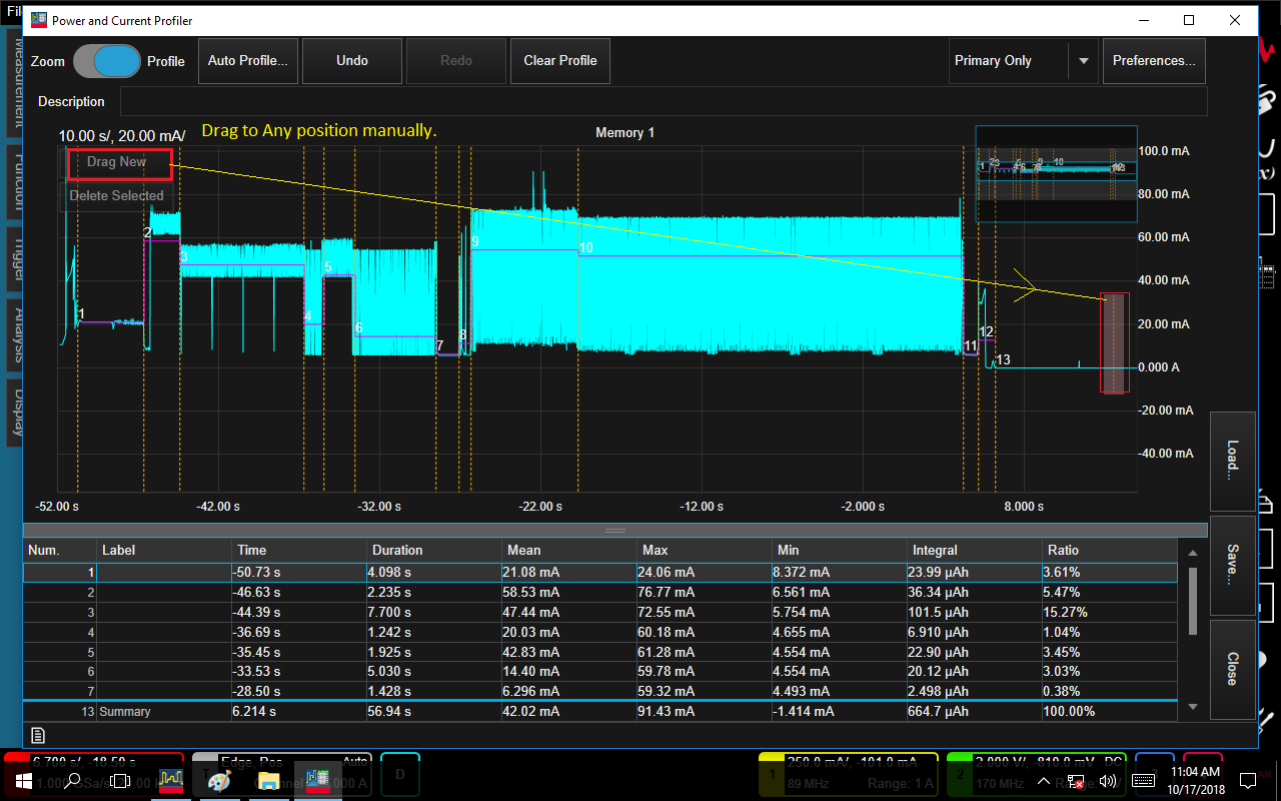Open Paint from the taskbar
The height and width of the screenshot is (801, 1281).
[x=219, y=780]
